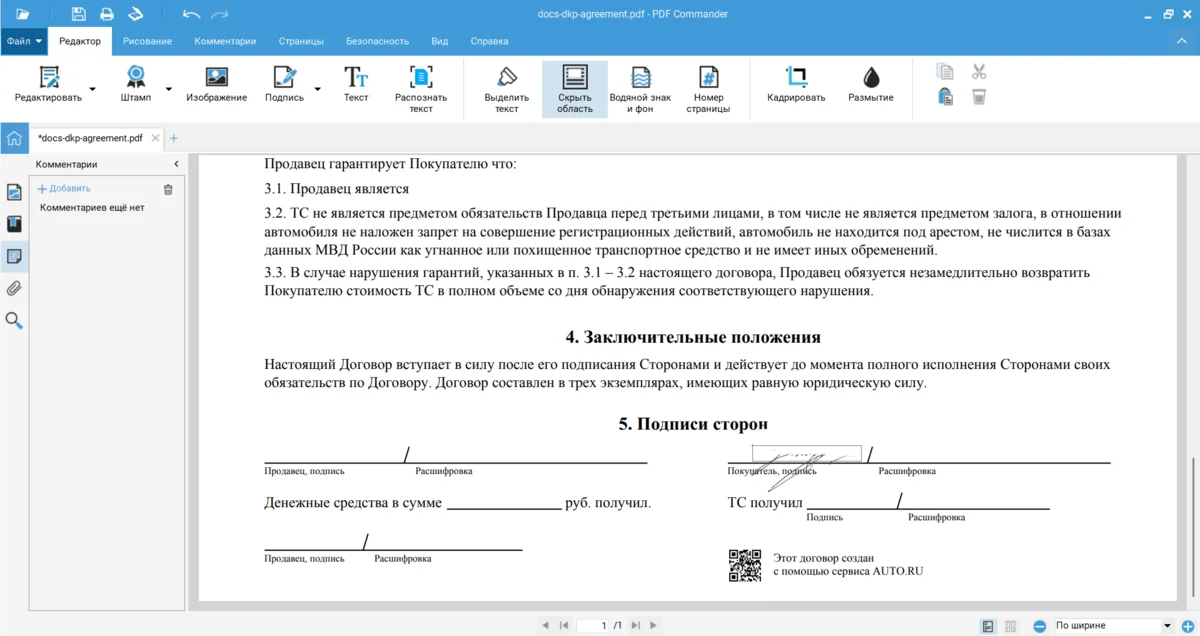
Task: Open bookmarks sidebar panel
Action: click(14, 224)
